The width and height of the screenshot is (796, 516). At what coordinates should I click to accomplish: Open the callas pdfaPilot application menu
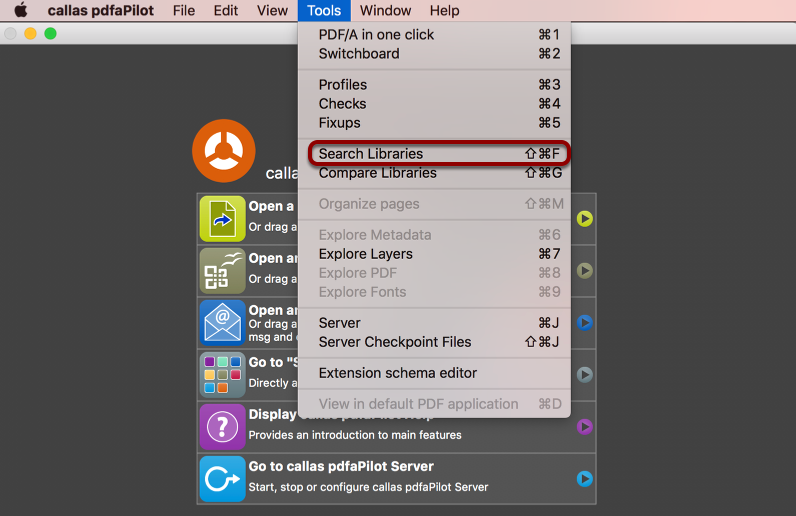coord(101,10)
